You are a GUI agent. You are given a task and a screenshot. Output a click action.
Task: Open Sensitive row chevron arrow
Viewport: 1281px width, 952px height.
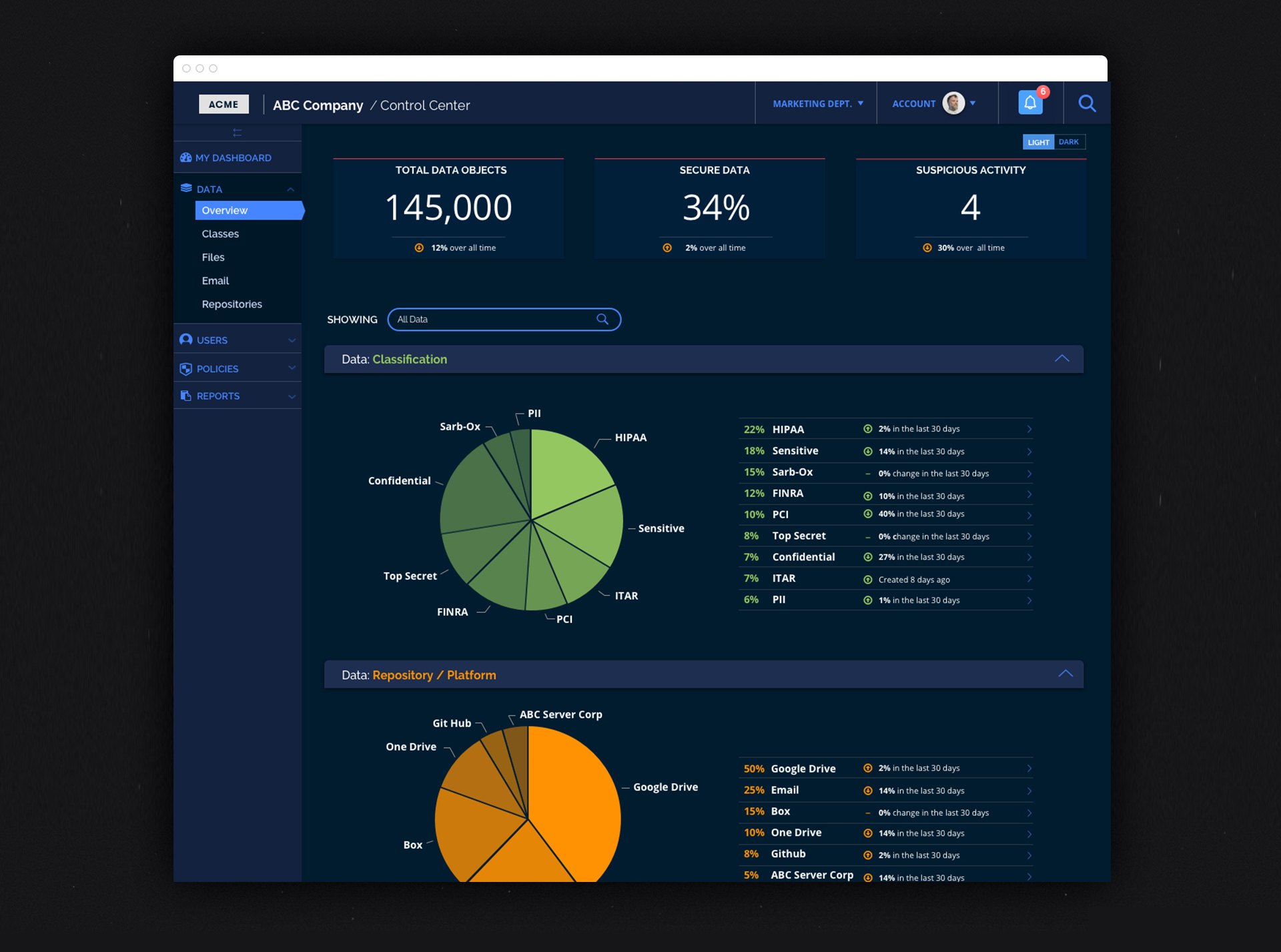pyautogui.click(x=1029, y=452)
